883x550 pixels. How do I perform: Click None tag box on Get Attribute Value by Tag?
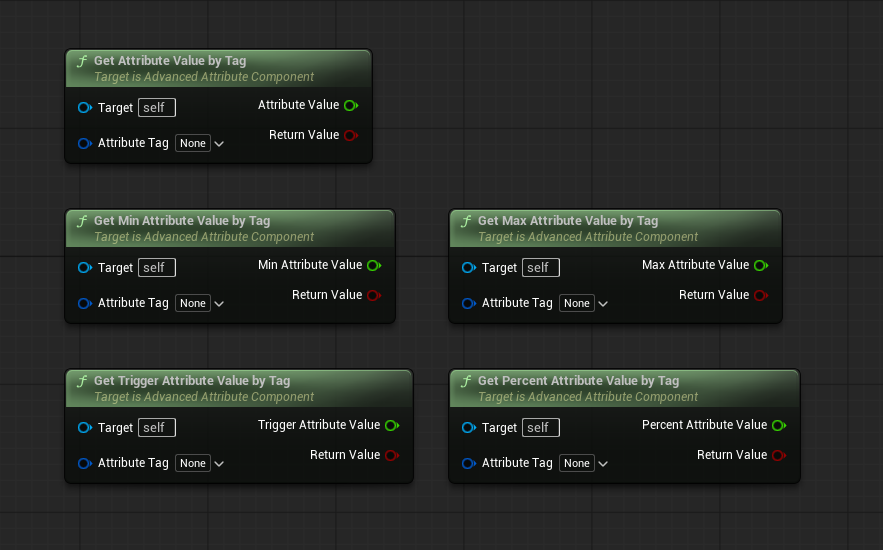pyautogui.click(x=193, y=143)
